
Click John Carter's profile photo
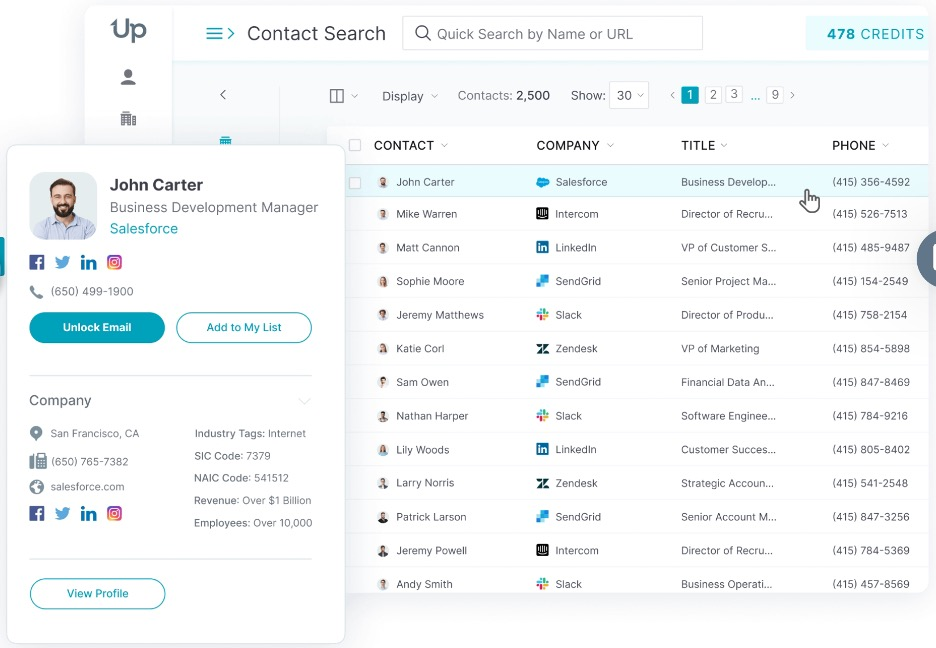pos(63,206)
